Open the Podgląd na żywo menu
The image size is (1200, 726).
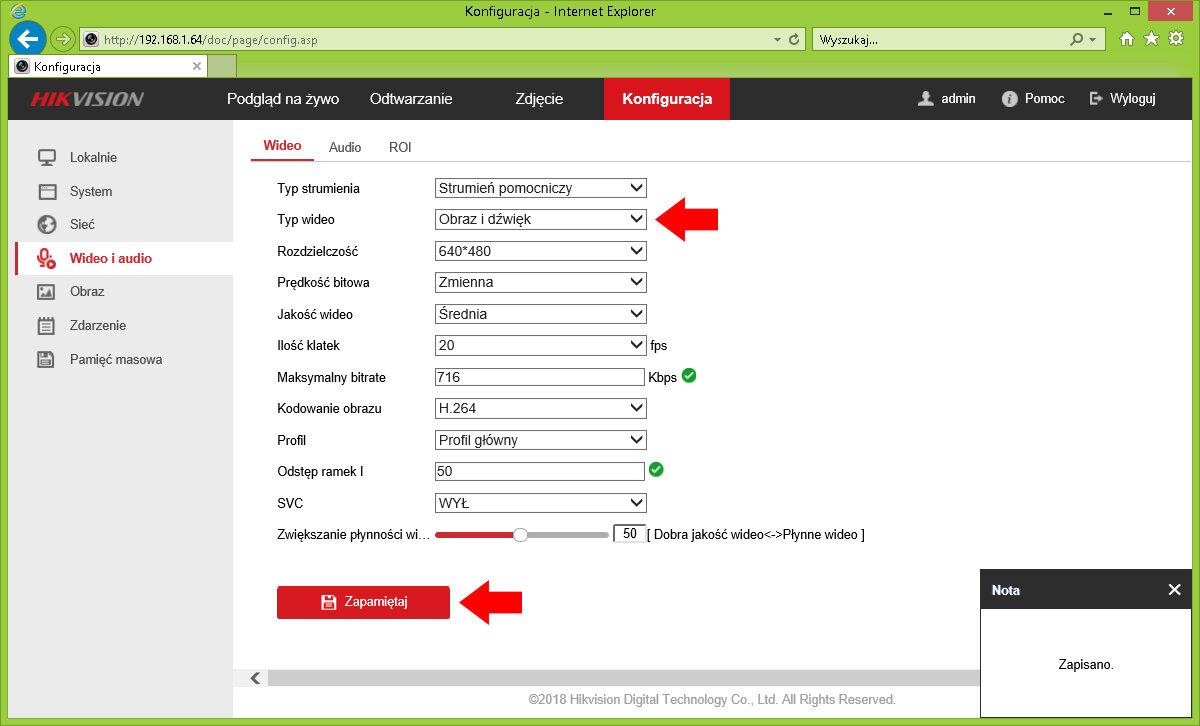[x=283, y=99]
